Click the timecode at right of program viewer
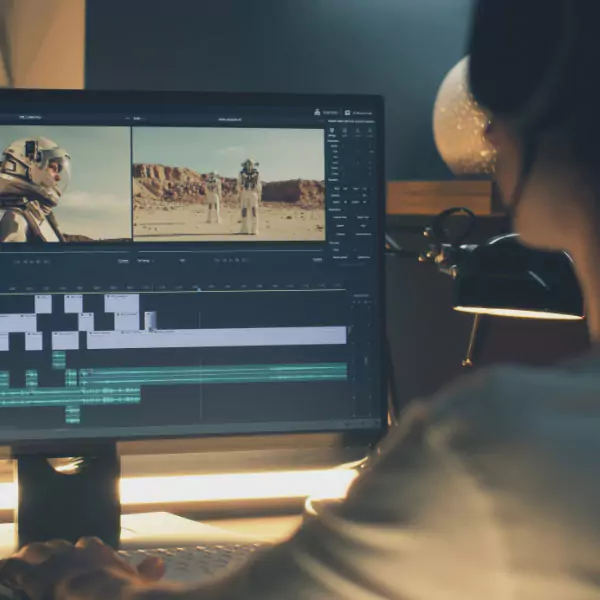This screenshot has width=600, height=600. (317, 260)
